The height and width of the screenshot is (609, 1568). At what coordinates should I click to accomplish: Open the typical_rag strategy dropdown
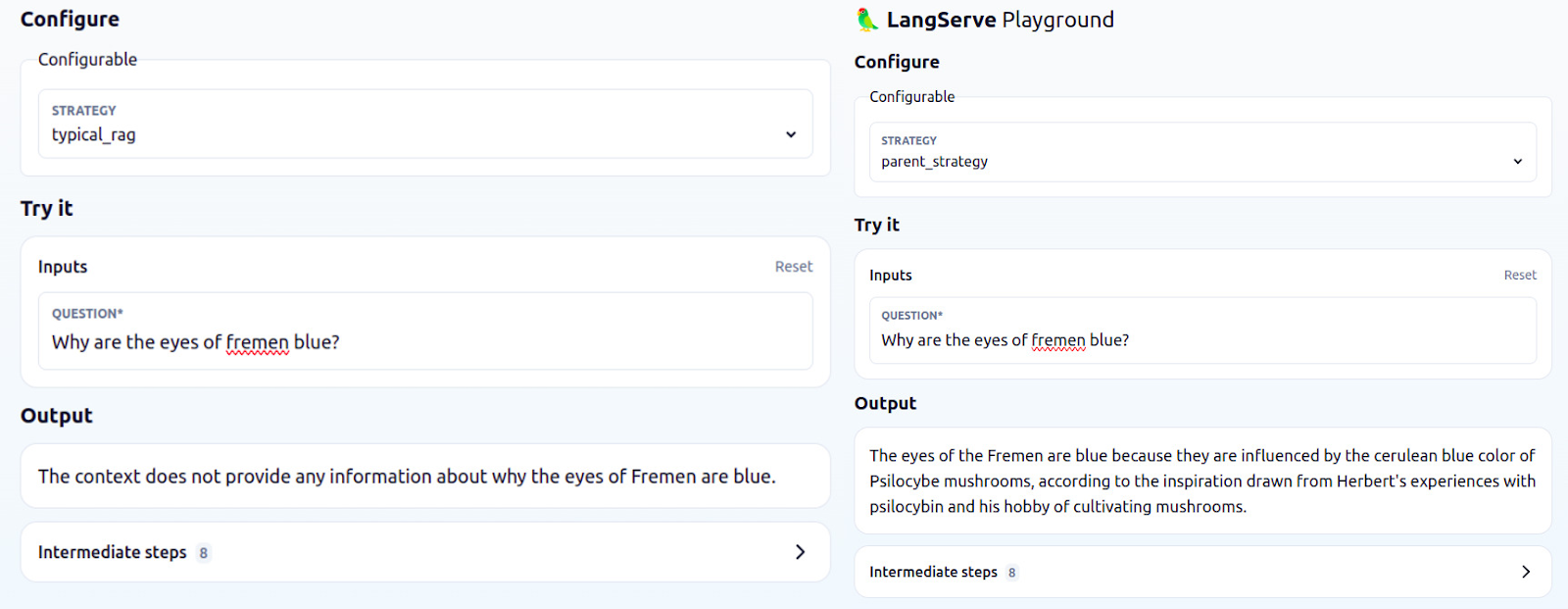pyautogui.click(x=424, y=125)
